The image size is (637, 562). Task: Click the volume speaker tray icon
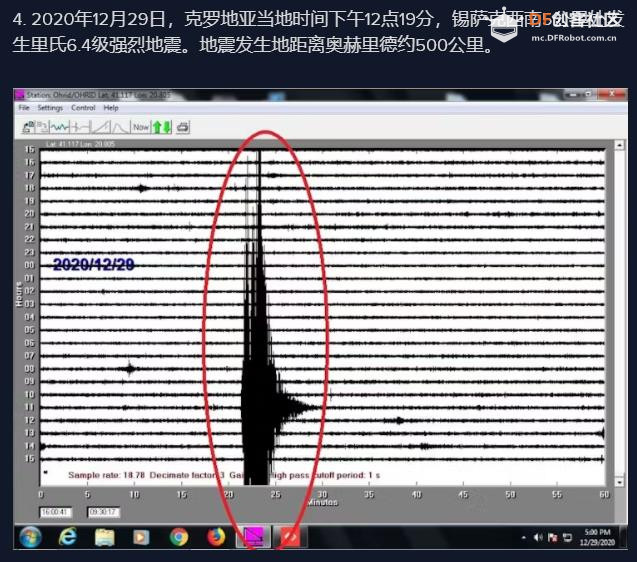(x=538, y=538)
